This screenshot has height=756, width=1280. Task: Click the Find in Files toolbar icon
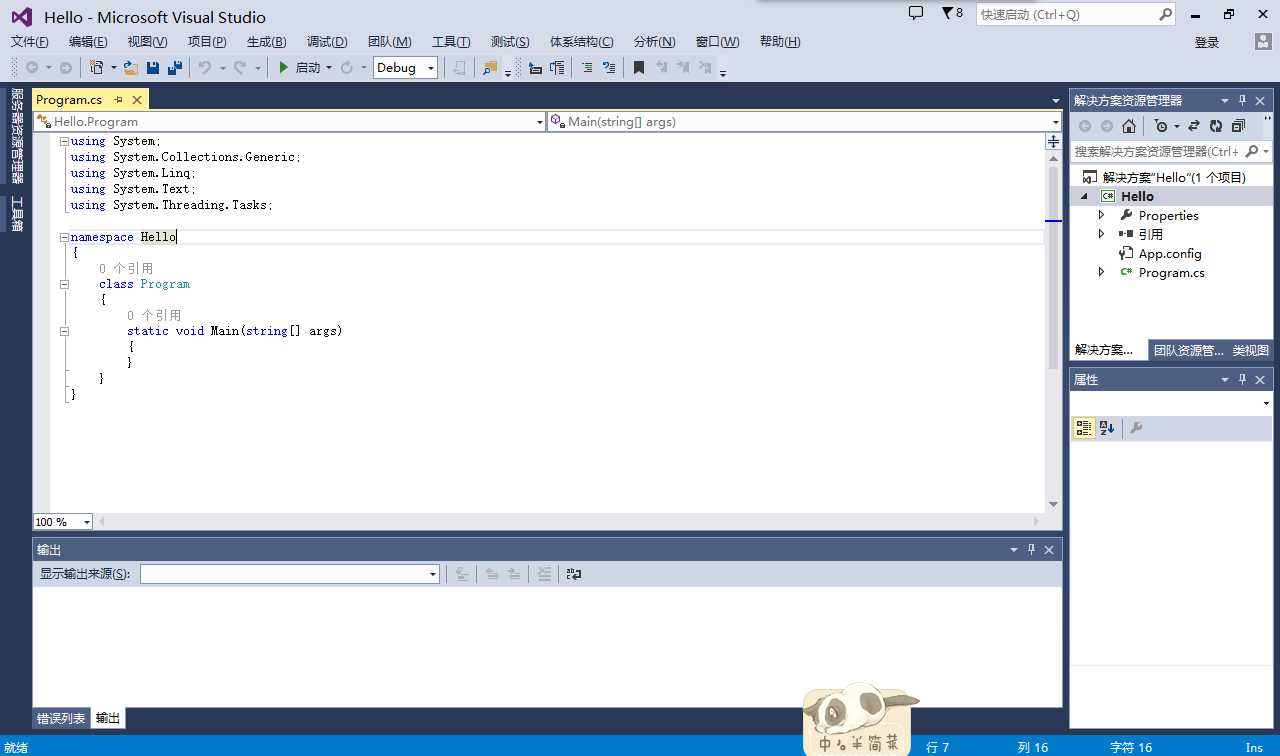pyautogui.click(x=490, y=67)
